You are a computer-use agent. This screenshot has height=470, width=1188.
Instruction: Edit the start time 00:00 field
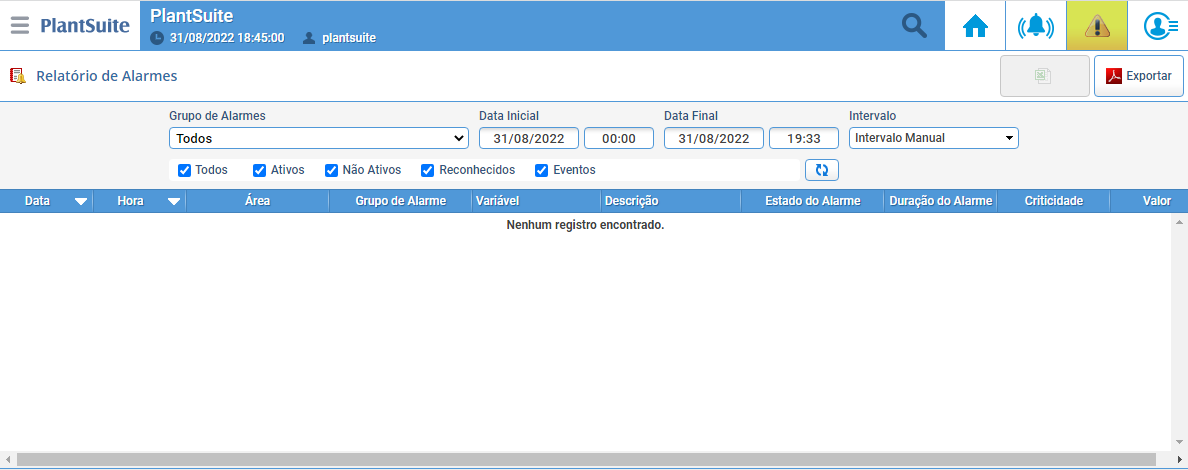click(619, 138)
